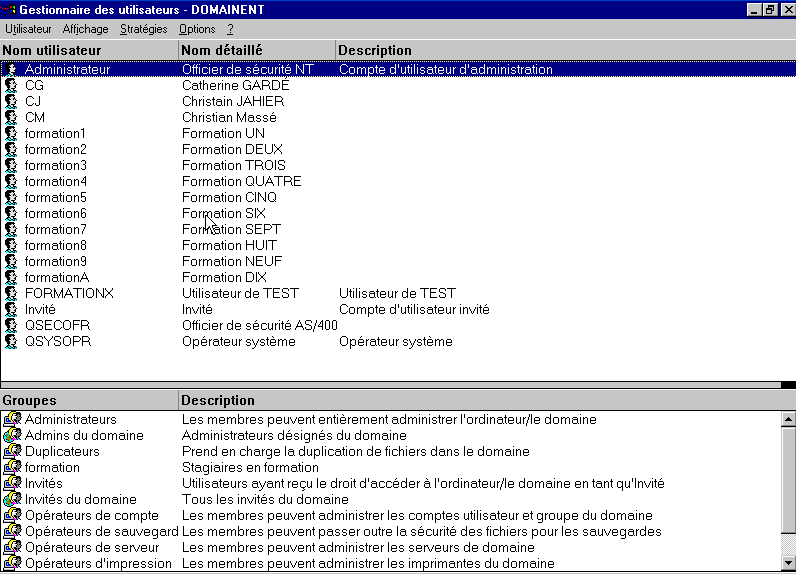Viewport: 796px width, 574px height.
Task: Click the QSYSOPR description Opérateur système
Action: 395,342
